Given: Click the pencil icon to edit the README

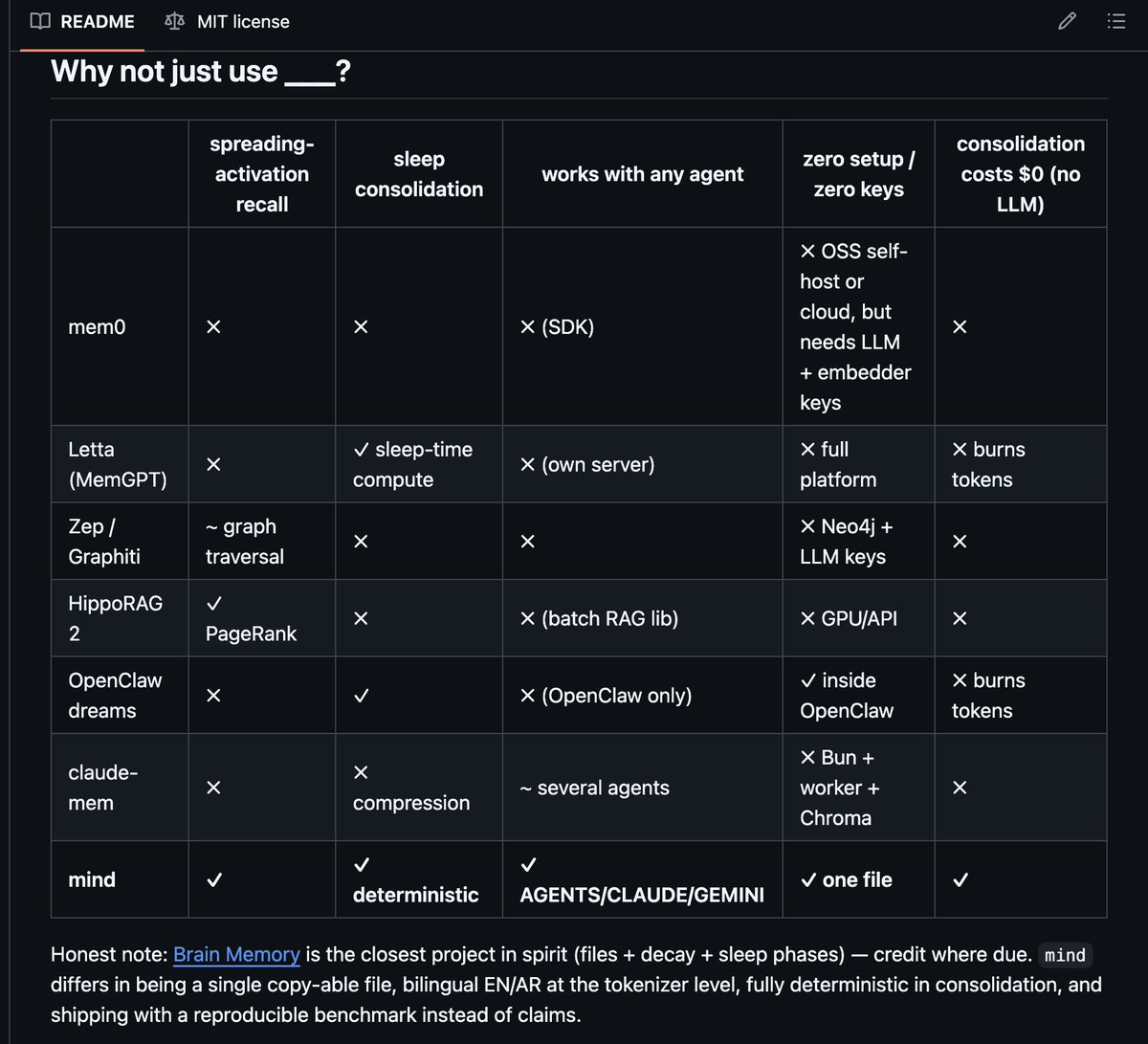Looking at the screenshot, I should 1068,21.
